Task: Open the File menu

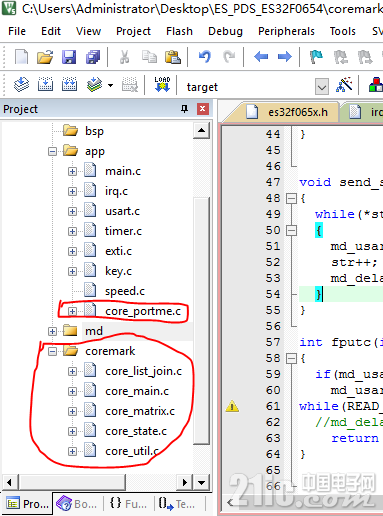Action: tap(17, 31)
